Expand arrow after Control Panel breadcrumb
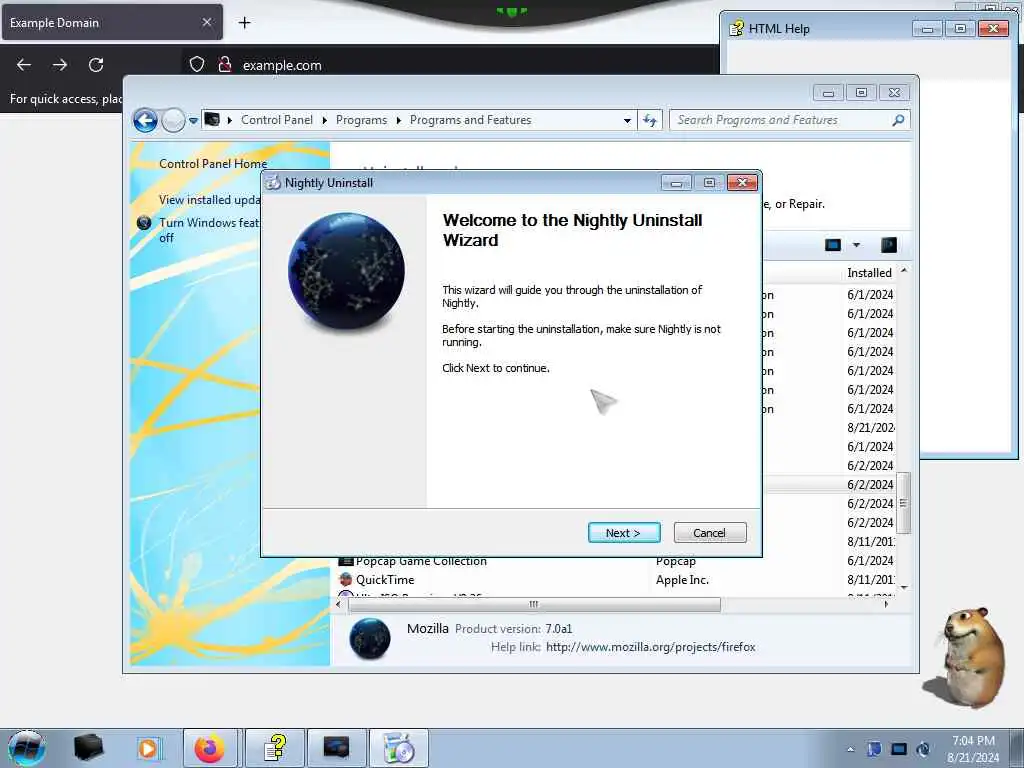The height and width of the screenshot is (768, 1024). 325,120
